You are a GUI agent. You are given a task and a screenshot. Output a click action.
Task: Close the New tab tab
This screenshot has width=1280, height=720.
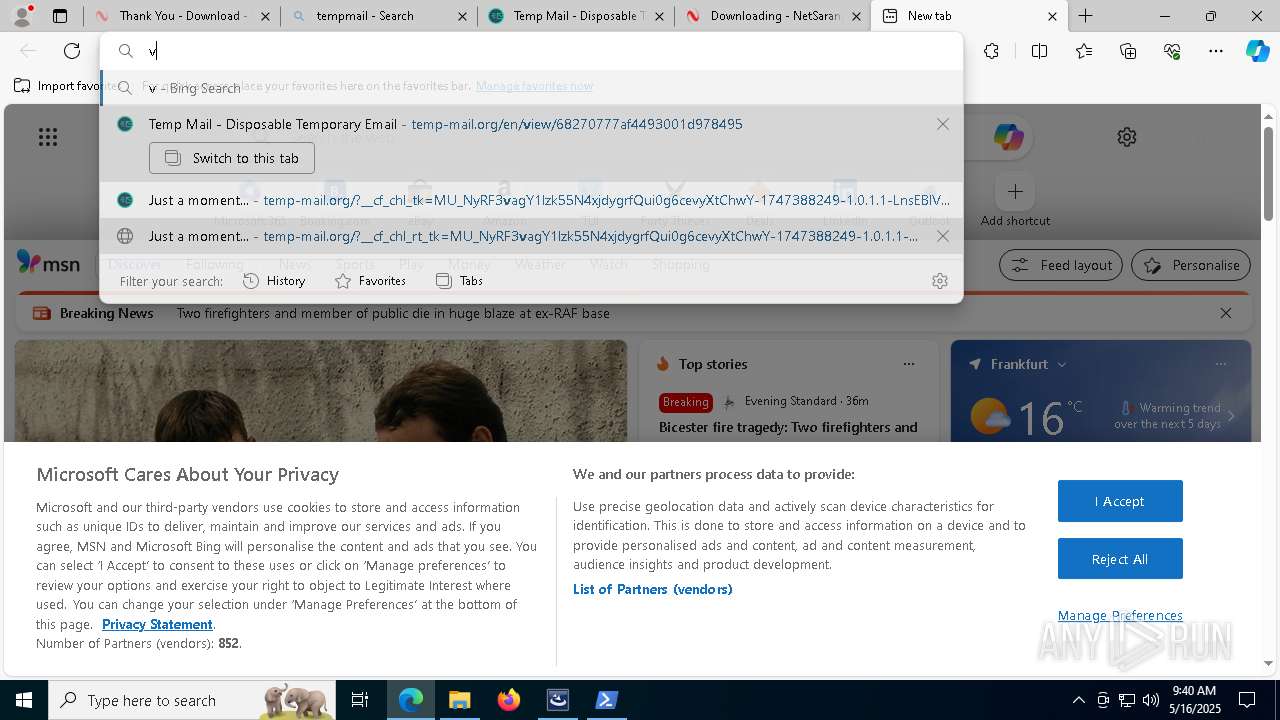[1052, 16]
